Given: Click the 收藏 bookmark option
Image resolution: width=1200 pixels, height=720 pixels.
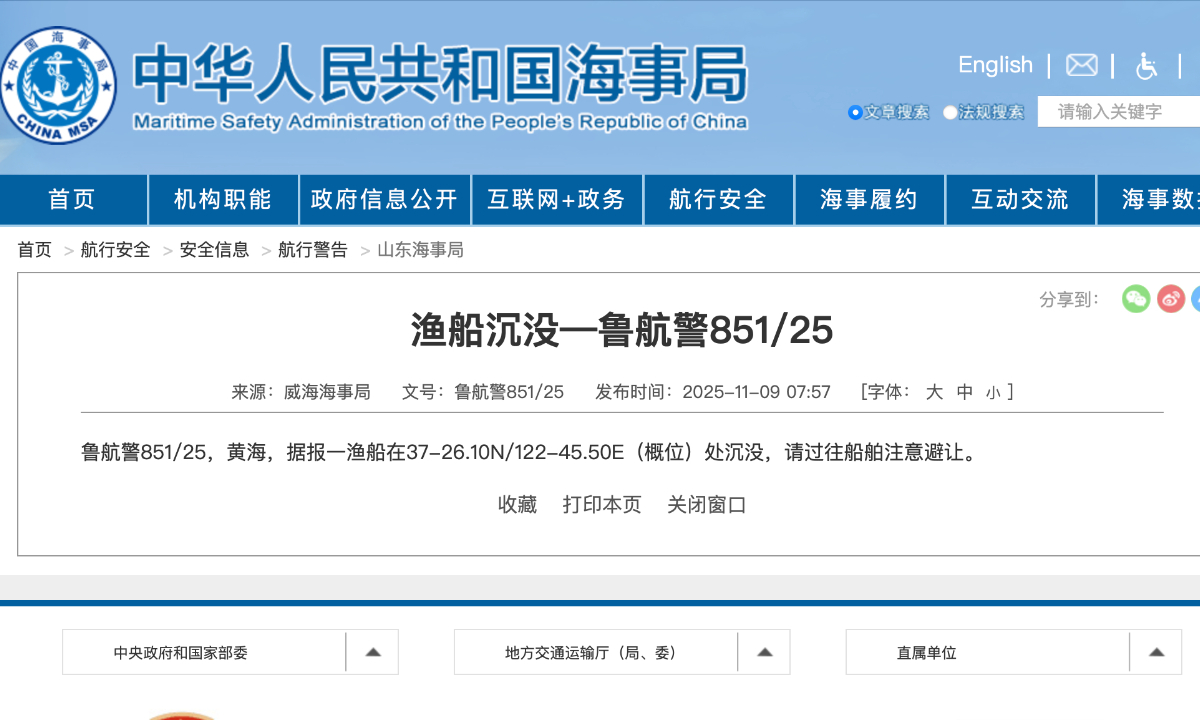Looking at the screenshot, I should pyautogui.click(x=517, y=505).
